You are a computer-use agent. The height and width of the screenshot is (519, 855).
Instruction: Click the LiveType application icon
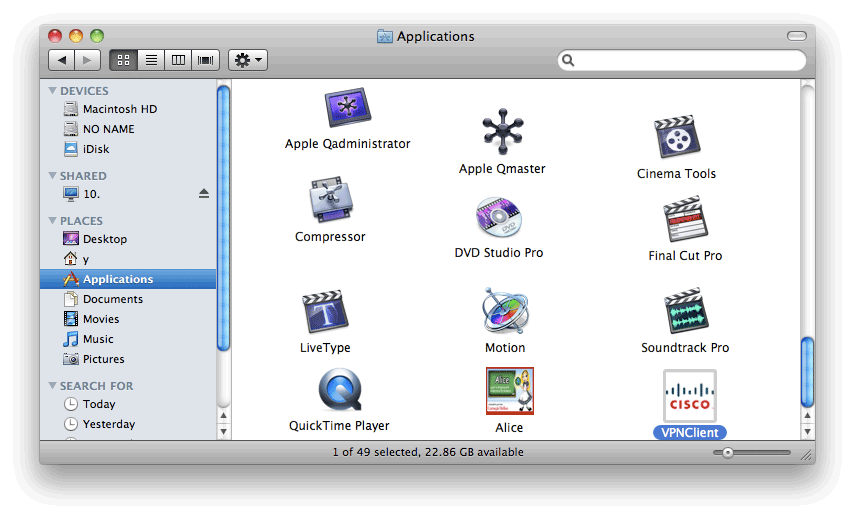click(x=325, y=311)
